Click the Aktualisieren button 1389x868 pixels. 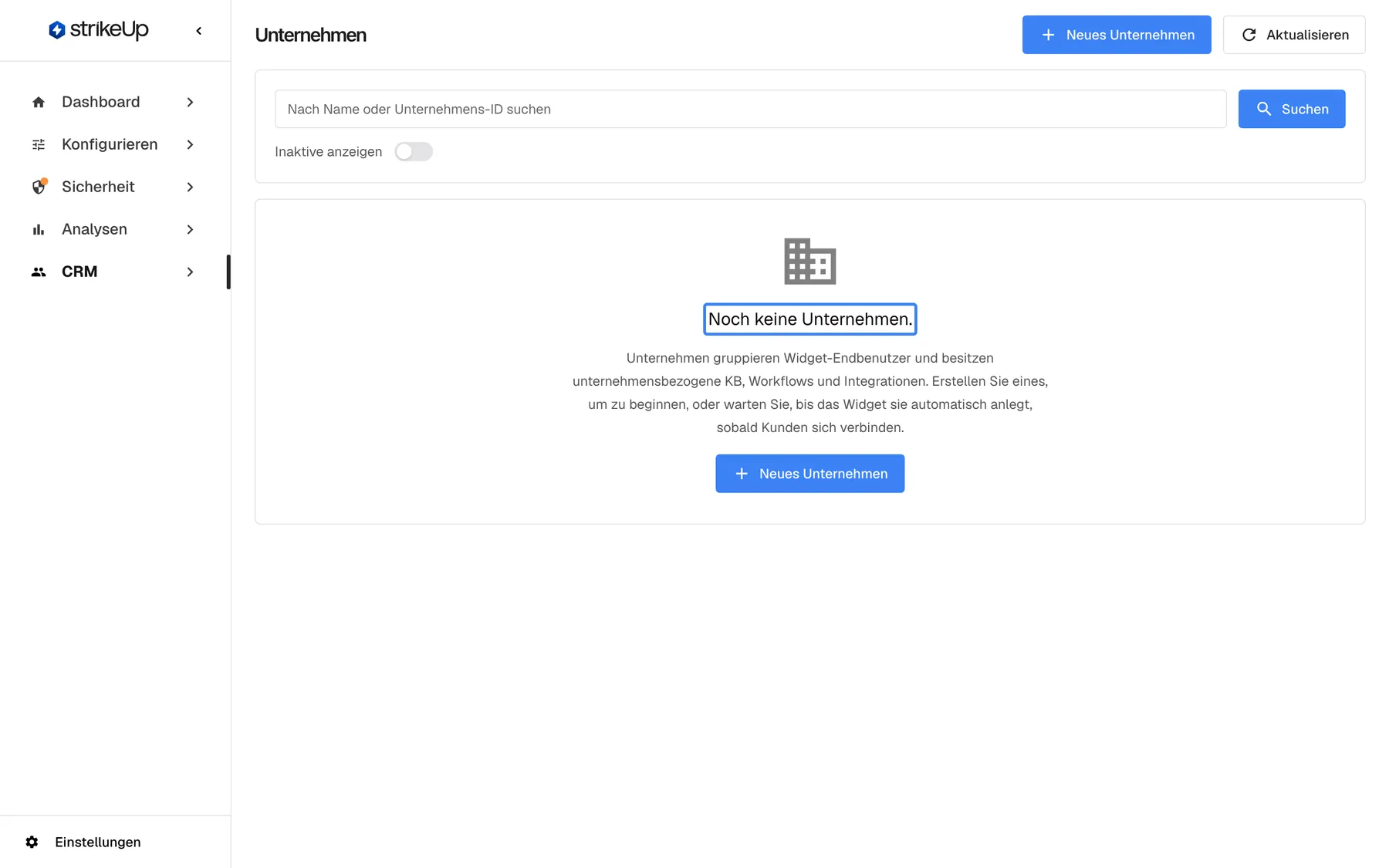click(1294, 35)
